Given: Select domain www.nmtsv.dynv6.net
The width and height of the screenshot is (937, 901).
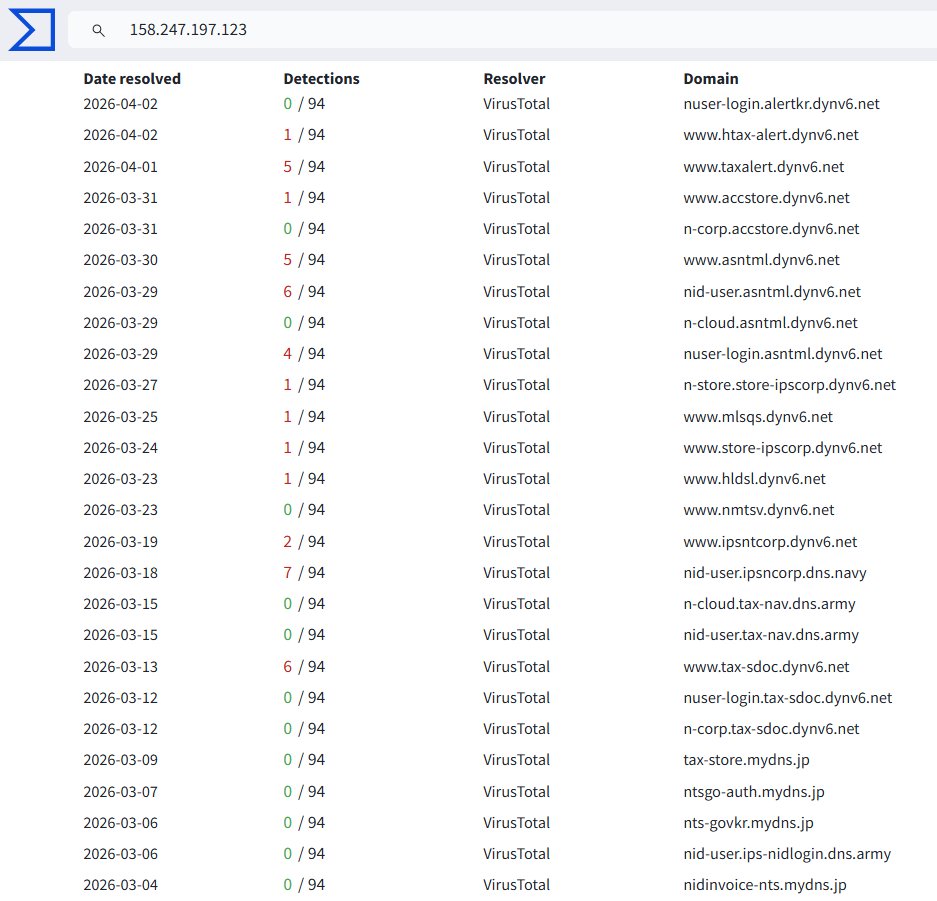Looking at the screenshot, I should pos(759,510).
